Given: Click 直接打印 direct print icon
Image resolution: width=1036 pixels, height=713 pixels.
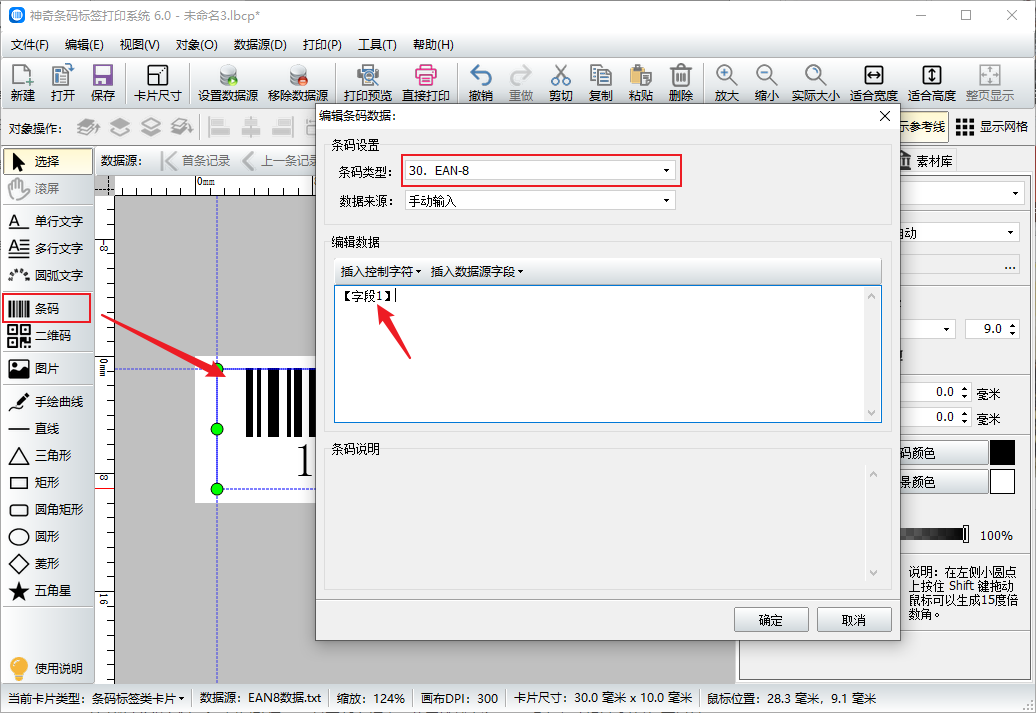Looking at the screenshot, I should (x=426, y=83).
